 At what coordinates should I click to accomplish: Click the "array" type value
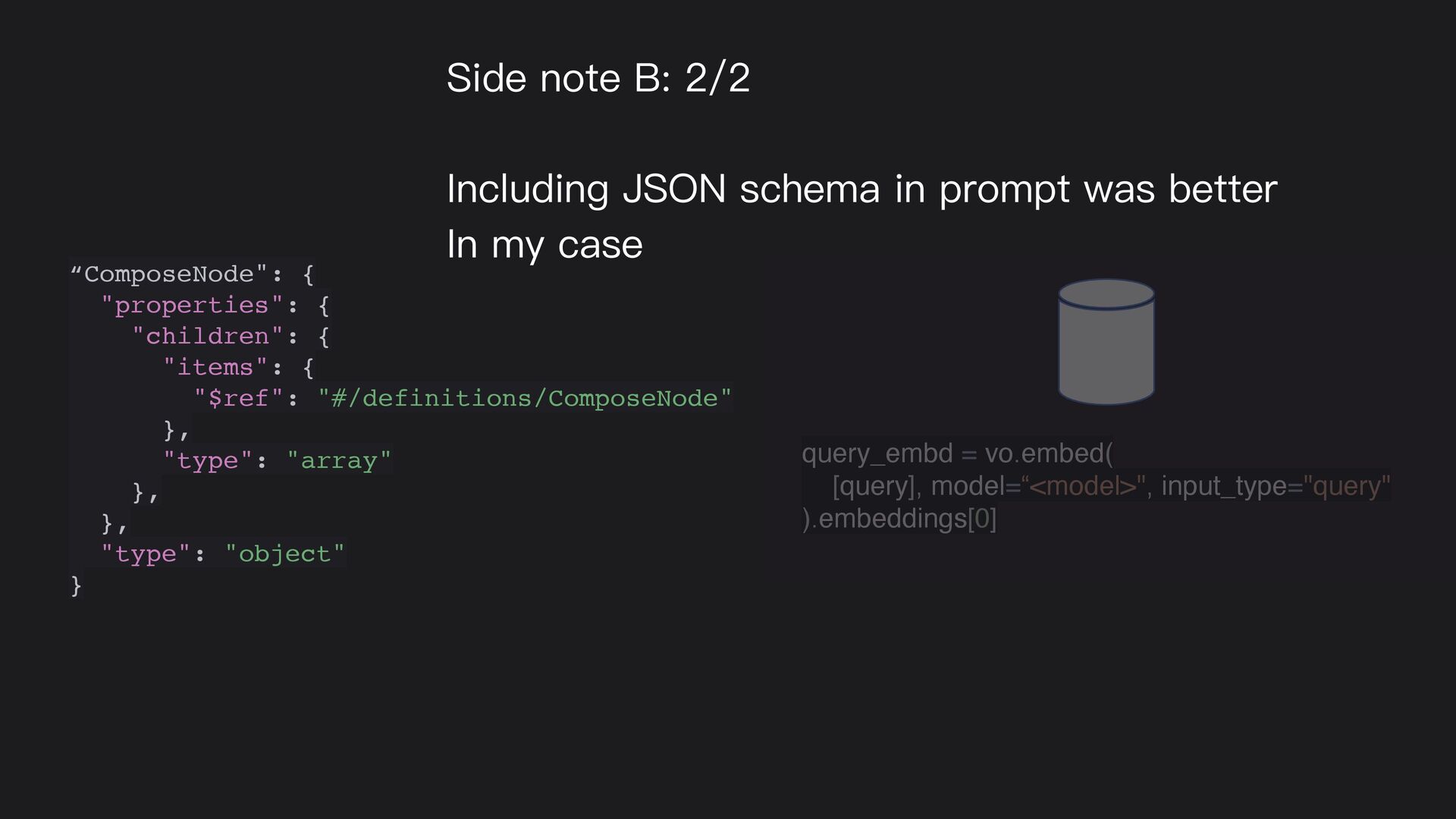339,460
